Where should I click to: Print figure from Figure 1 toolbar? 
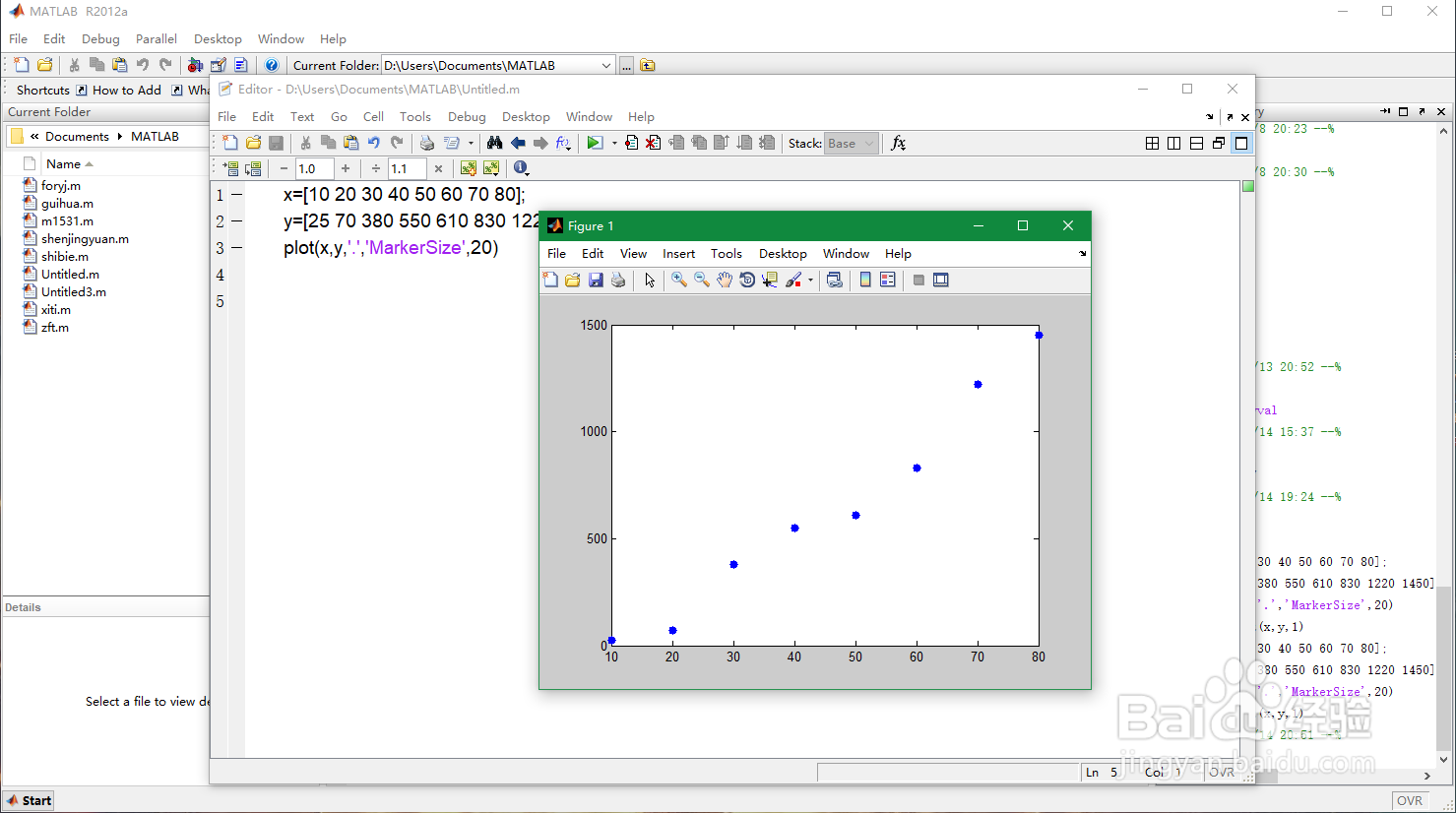tap(618, 281)
